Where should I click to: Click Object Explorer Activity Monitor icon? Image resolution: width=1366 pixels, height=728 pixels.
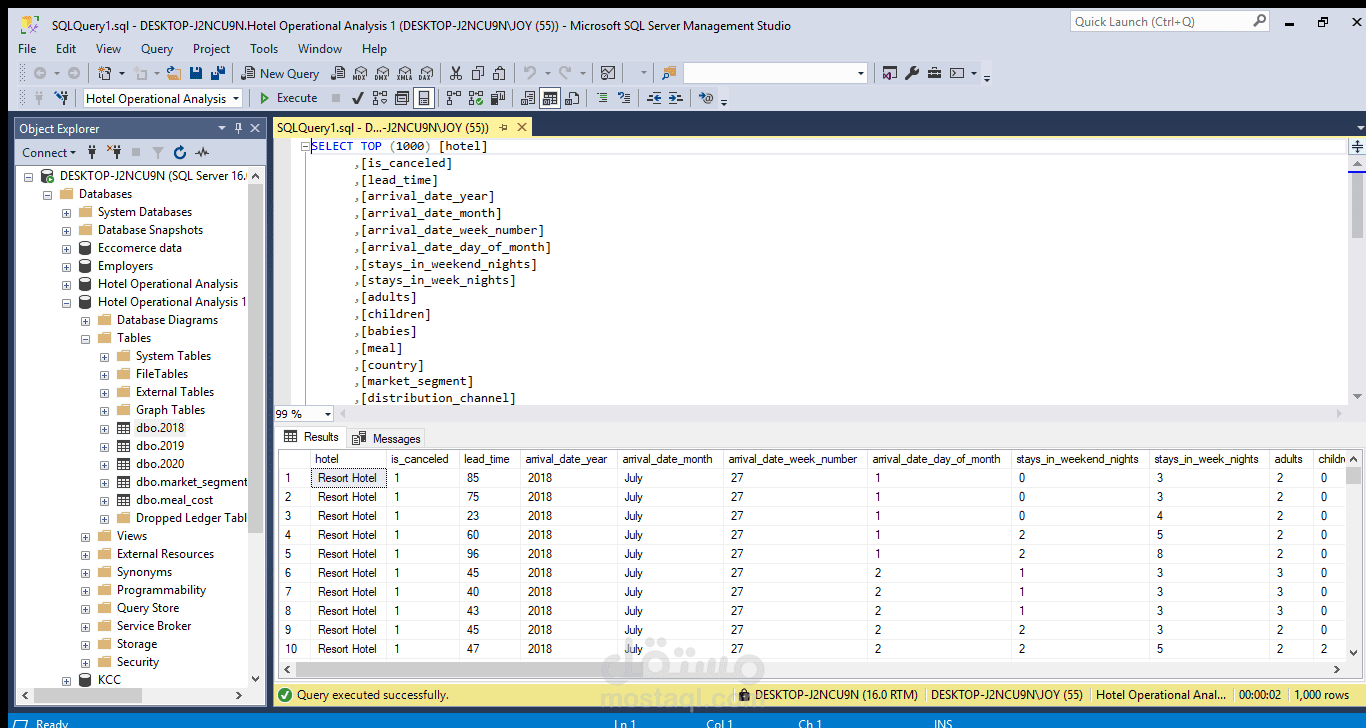(202, 152)
